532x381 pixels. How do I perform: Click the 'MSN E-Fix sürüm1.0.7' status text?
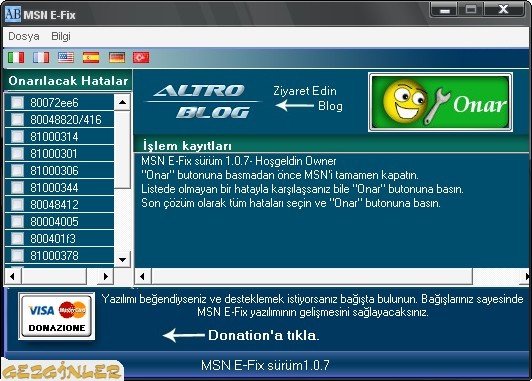coord(265,365)
